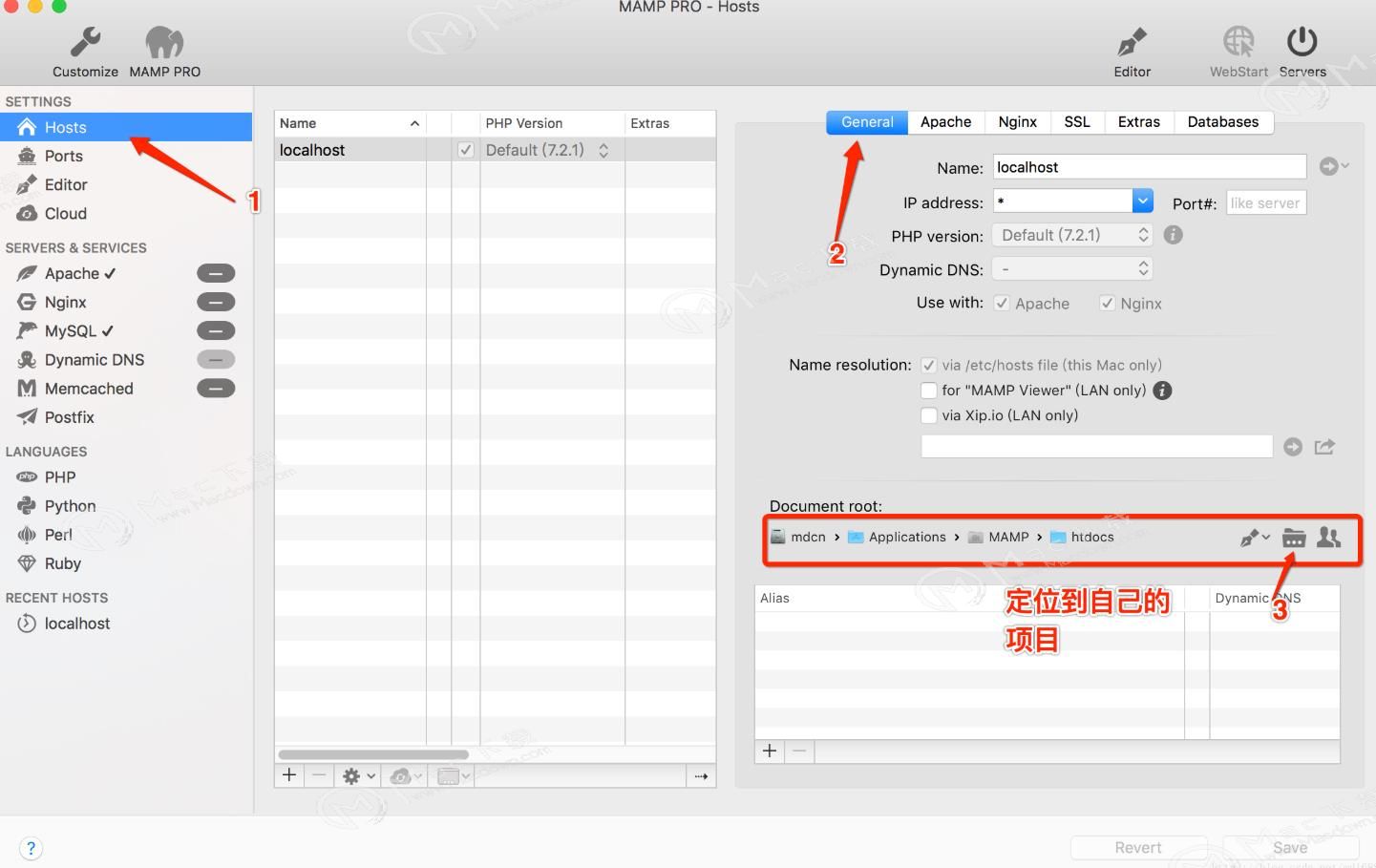The width and height of the screenshot is (1376, 868).
Task: Select Hosts in the Settings sidebar
Action: (x=126, y=127)
